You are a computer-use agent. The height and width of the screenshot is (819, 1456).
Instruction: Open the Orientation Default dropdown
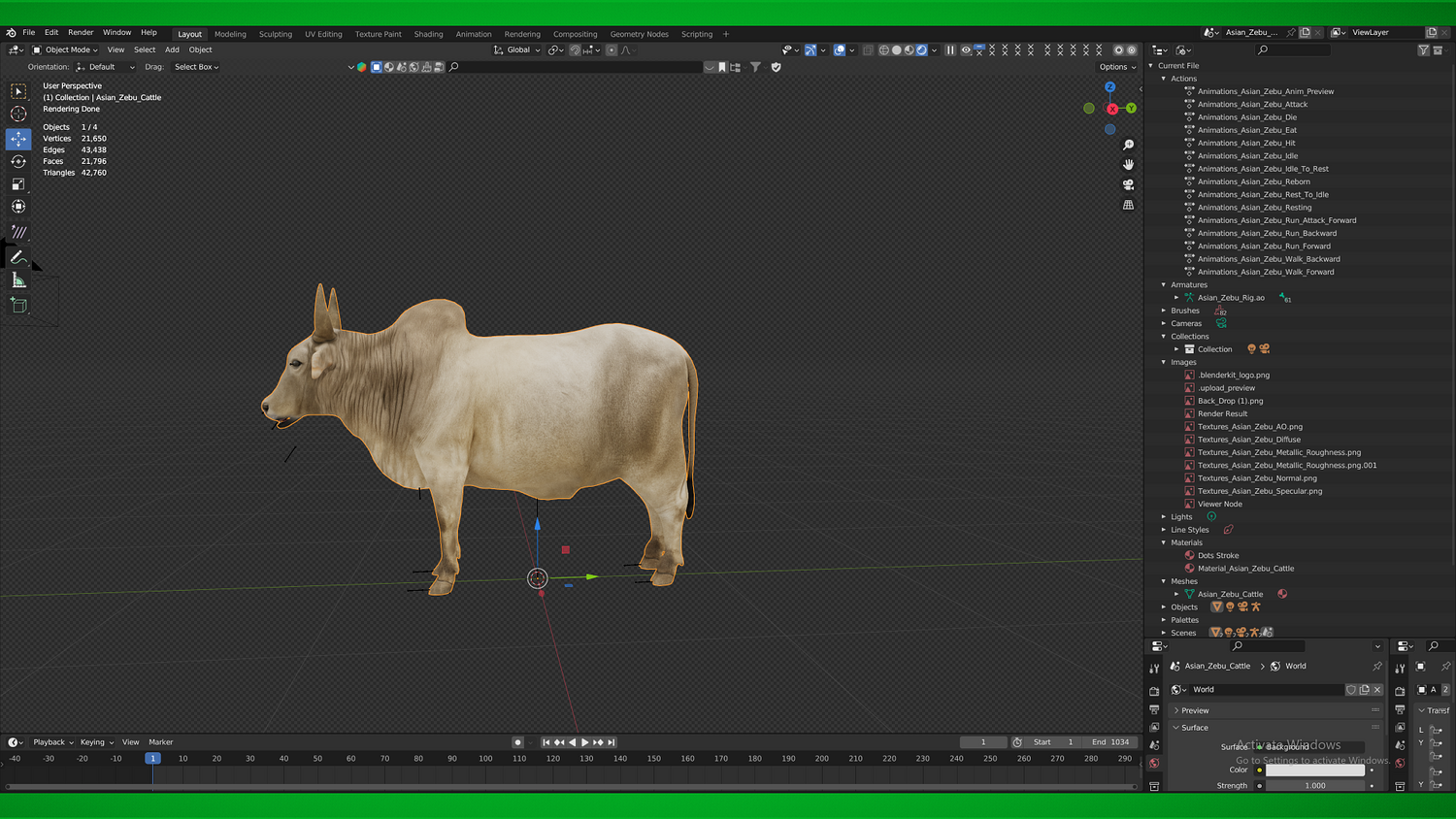click(x=106, y=67)
